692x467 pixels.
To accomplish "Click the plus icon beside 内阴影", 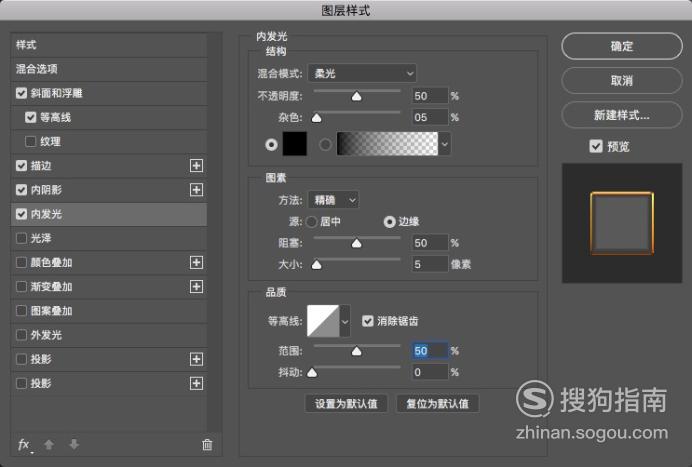I will (x=196, y=190).
